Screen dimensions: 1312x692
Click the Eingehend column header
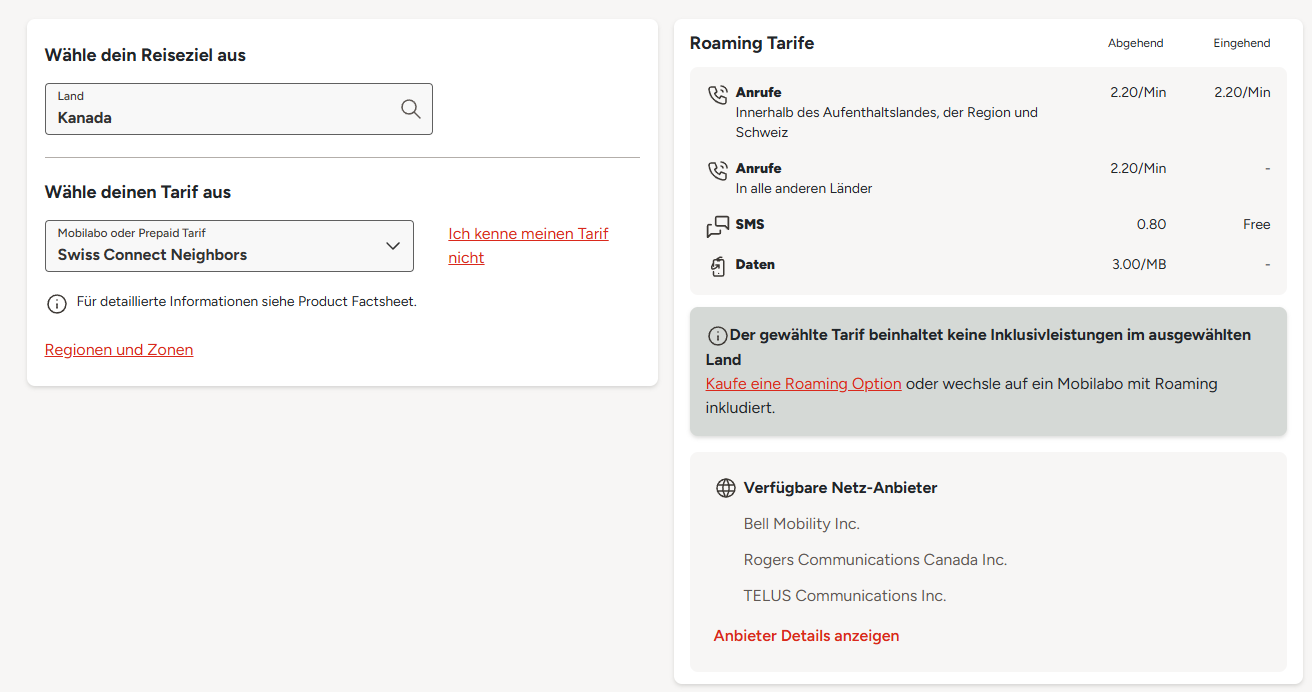point(1241,43)
